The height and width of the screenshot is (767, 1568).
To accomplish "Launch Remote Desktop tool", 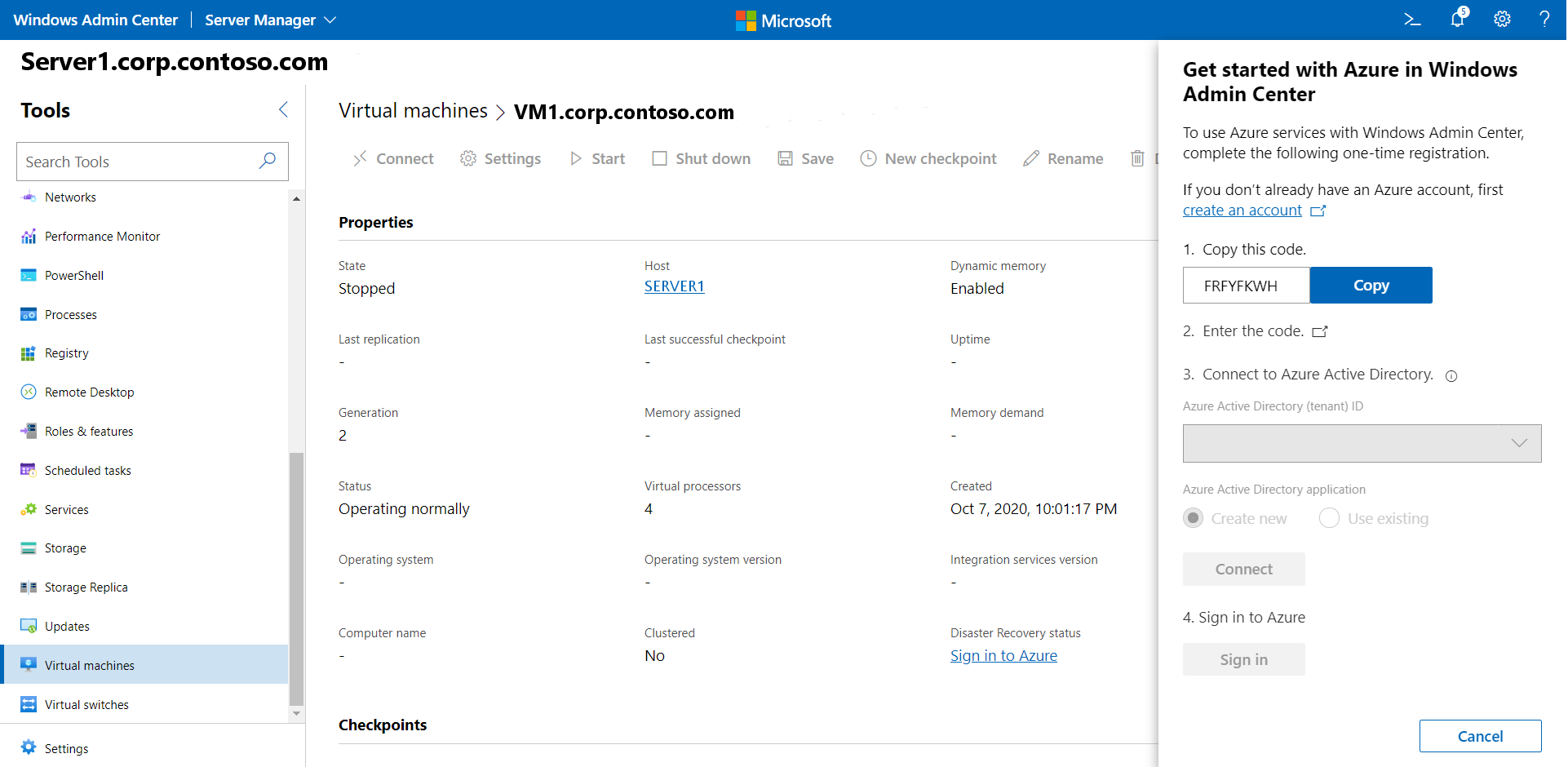I will 88,392.
